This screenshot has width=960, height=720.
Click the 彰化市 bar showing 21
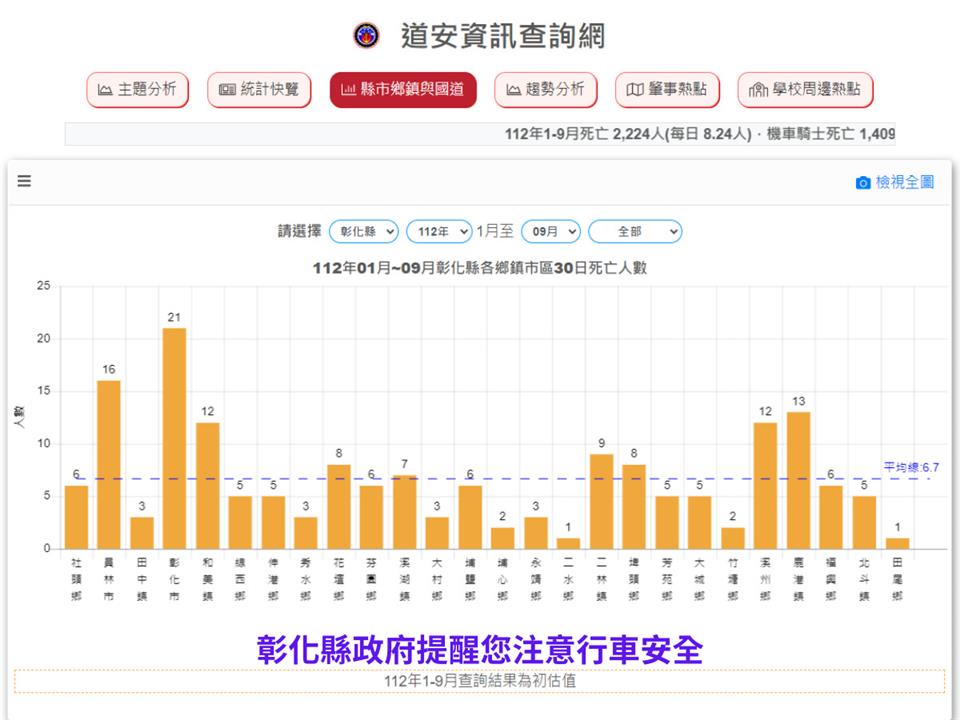point(174,438)
